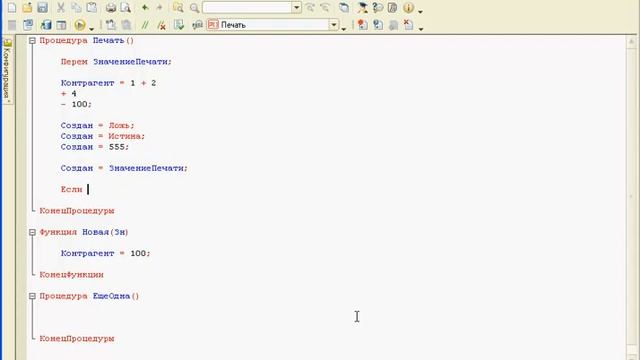The width and height of the screenshot is (640, 360).
Task: Click the conditional breakpoint question icon
Action: [x=378, y=25]
